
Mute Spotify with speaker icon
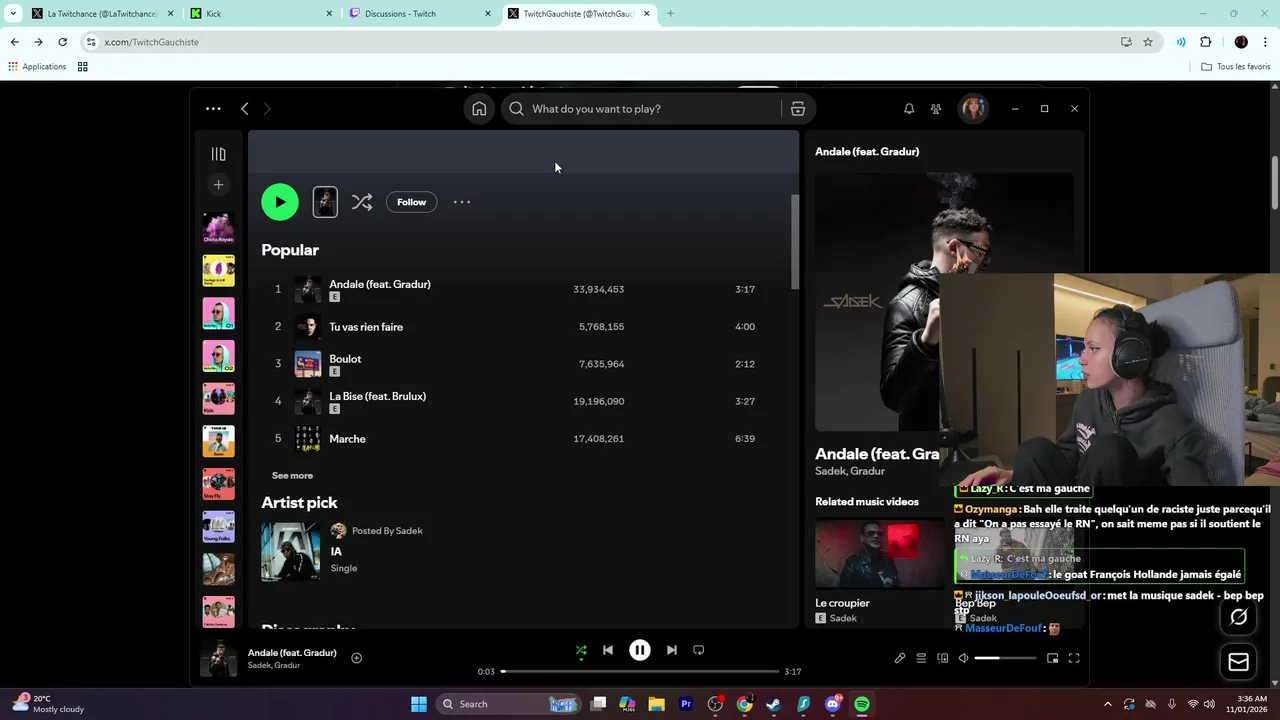point(963,658)
